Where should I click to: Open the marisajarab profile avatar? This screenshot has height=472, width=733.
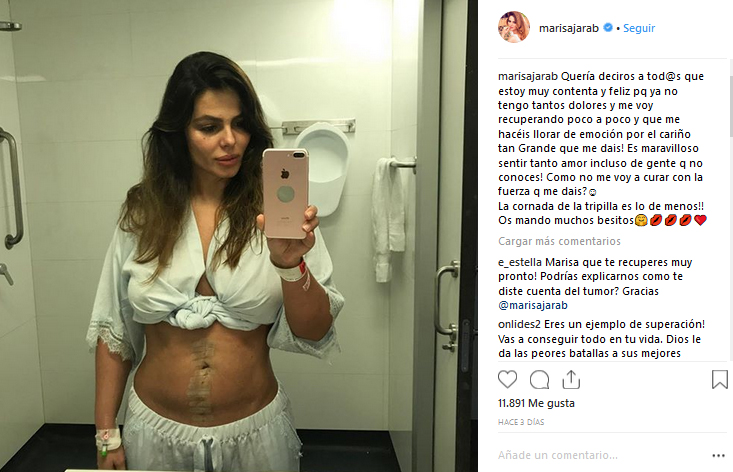514,27
